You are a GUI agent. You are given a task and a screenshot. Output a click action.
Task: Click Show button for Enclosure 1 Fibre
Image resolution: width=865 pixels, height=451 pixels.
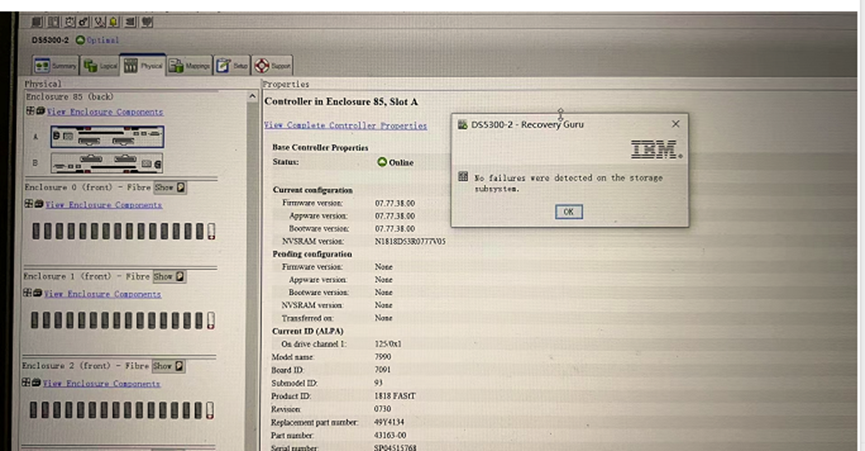(168, 276)
